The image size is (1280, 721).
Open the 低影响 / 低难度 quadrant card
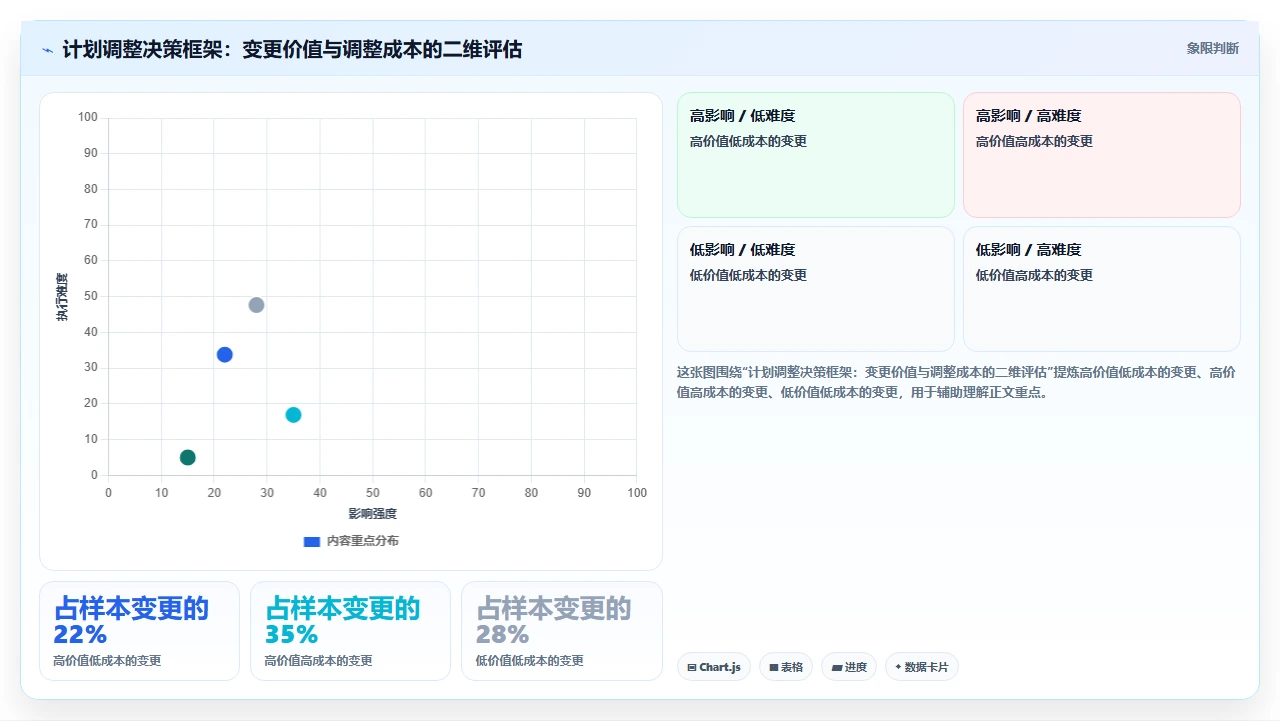(816, 289)
